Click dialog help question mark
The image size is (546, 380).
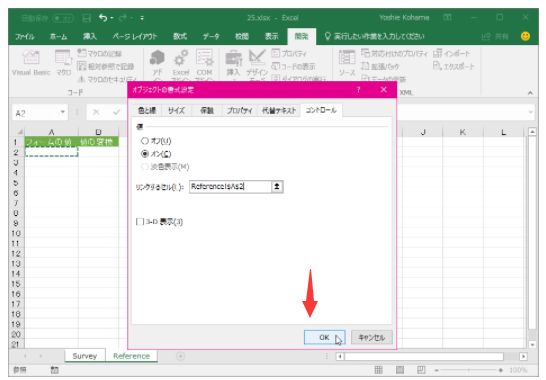pyautogui.click(x=358, y=90)
